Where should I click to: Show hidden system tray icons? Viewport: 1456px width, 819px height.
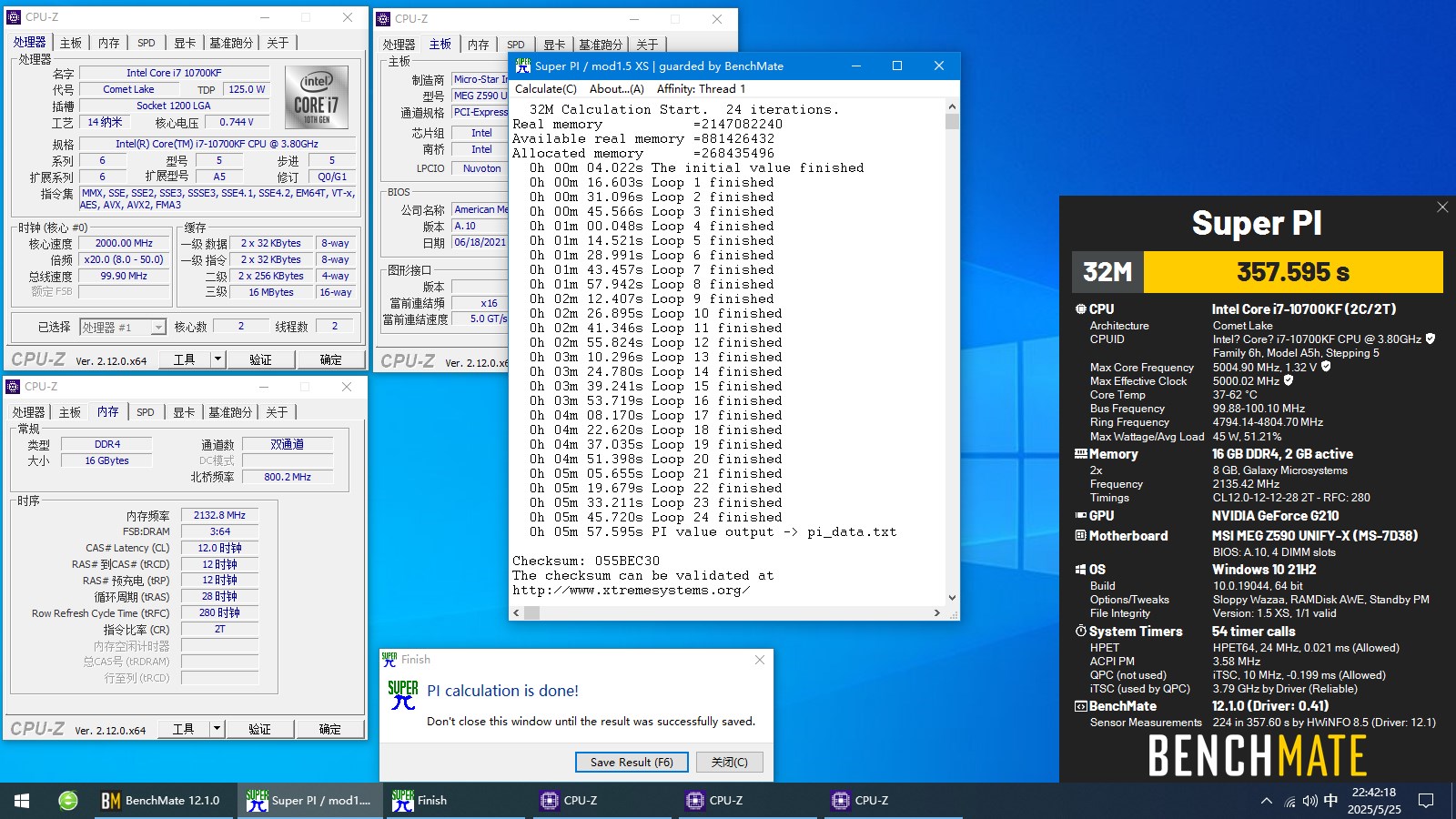1266,801
